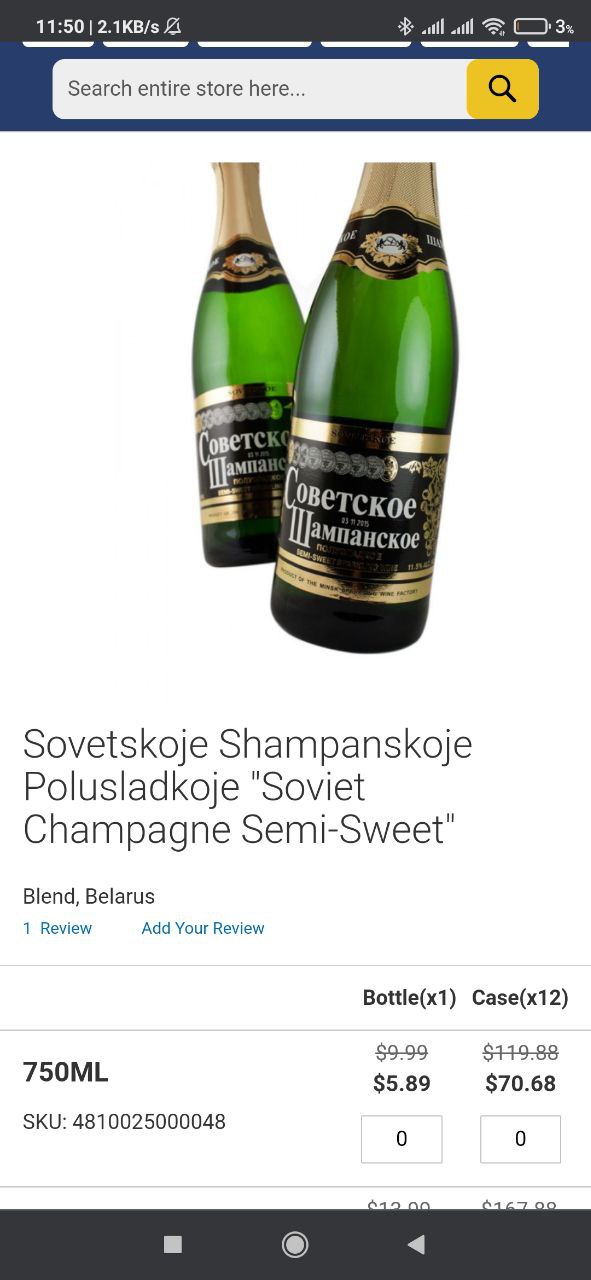Viewport: 591px width, 1280px height.
Task: Tap the Android home circle icon
Action: tap(295, 1244)
